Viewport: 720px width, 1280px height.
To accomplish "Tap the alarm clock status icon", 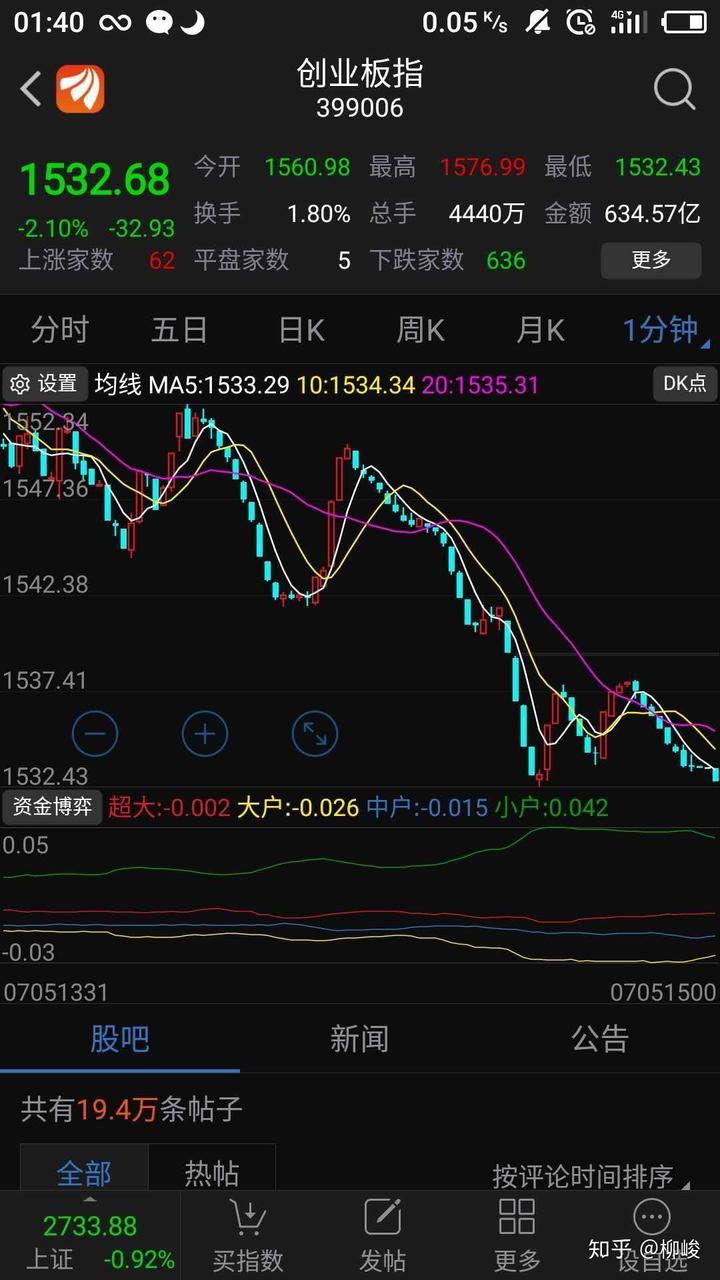I will click(580, 21).
